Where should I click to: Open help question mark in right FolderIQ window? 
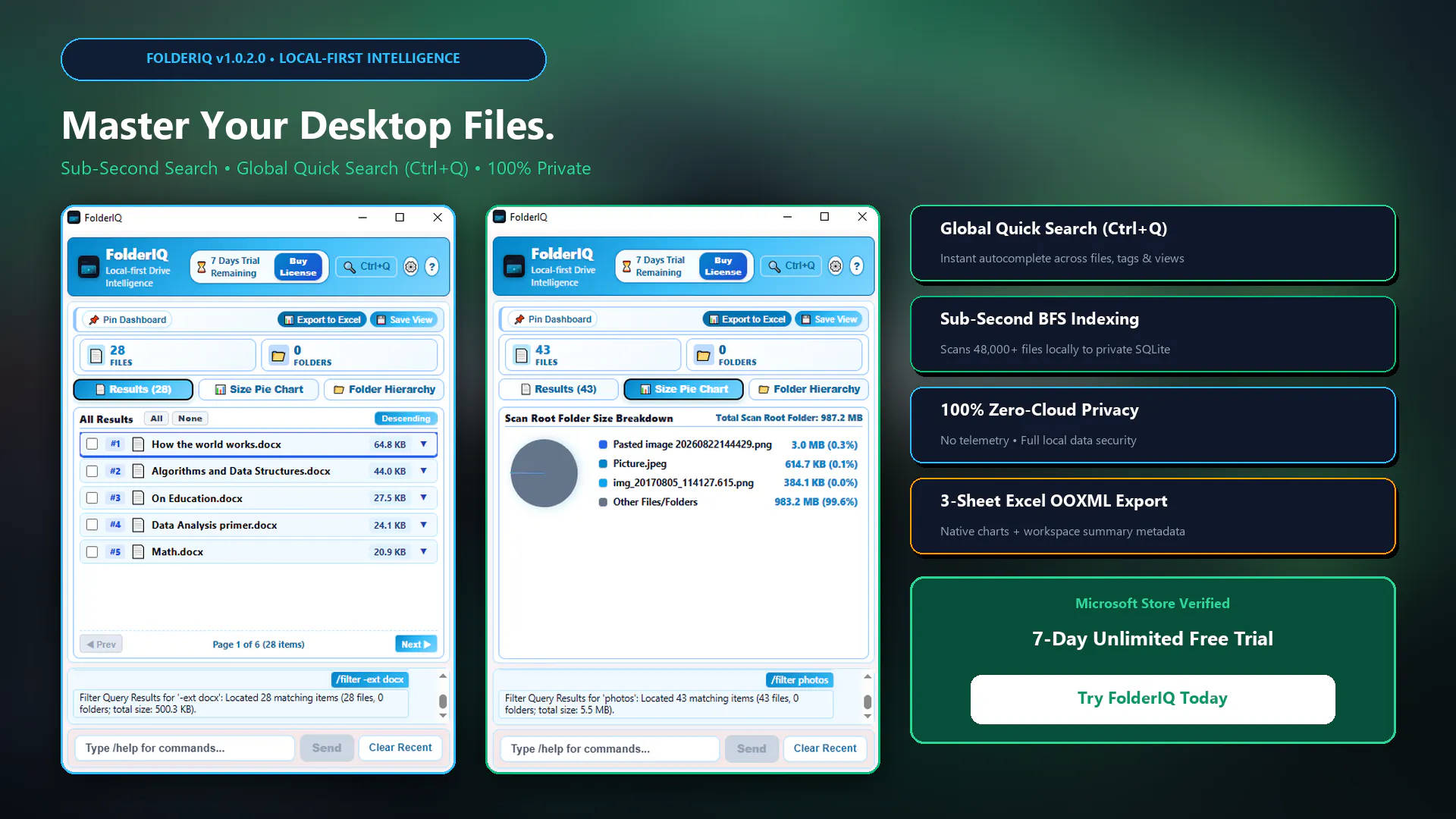[856, 266]
